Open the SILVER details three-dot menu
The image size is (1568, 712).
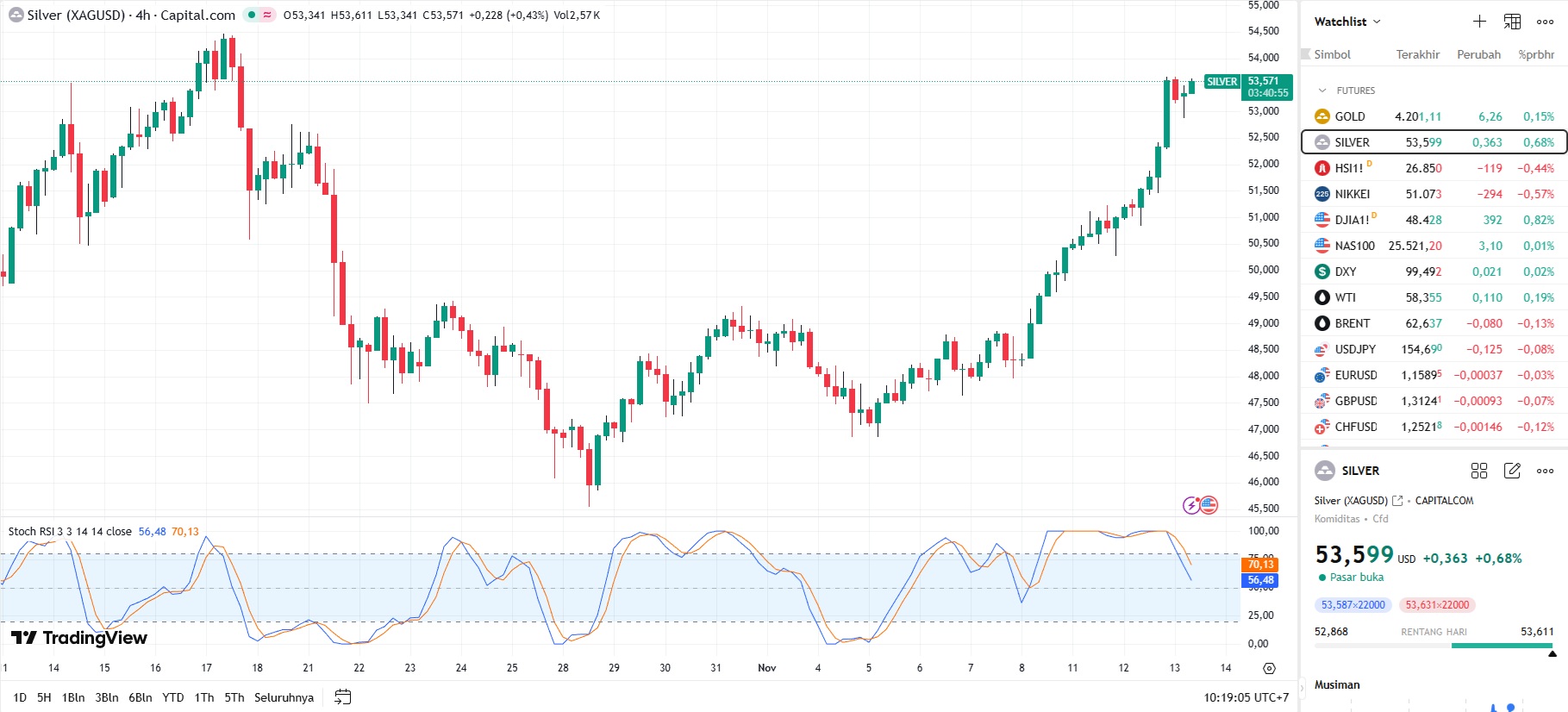coord(1545,471)
